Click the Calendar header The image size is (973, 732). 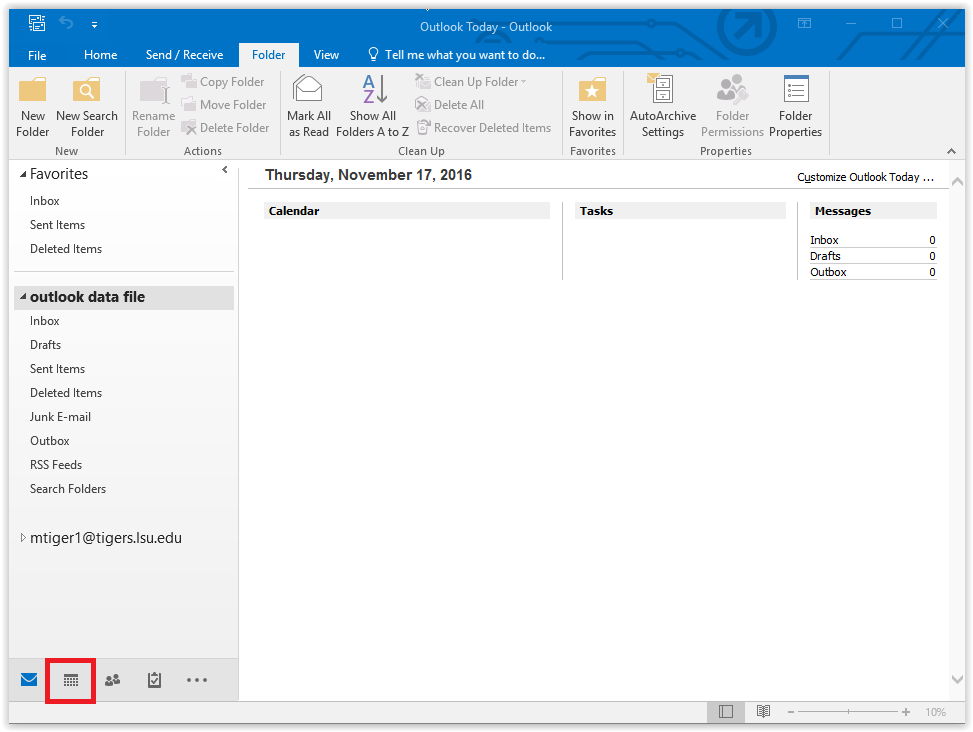(x=406, y=211)
